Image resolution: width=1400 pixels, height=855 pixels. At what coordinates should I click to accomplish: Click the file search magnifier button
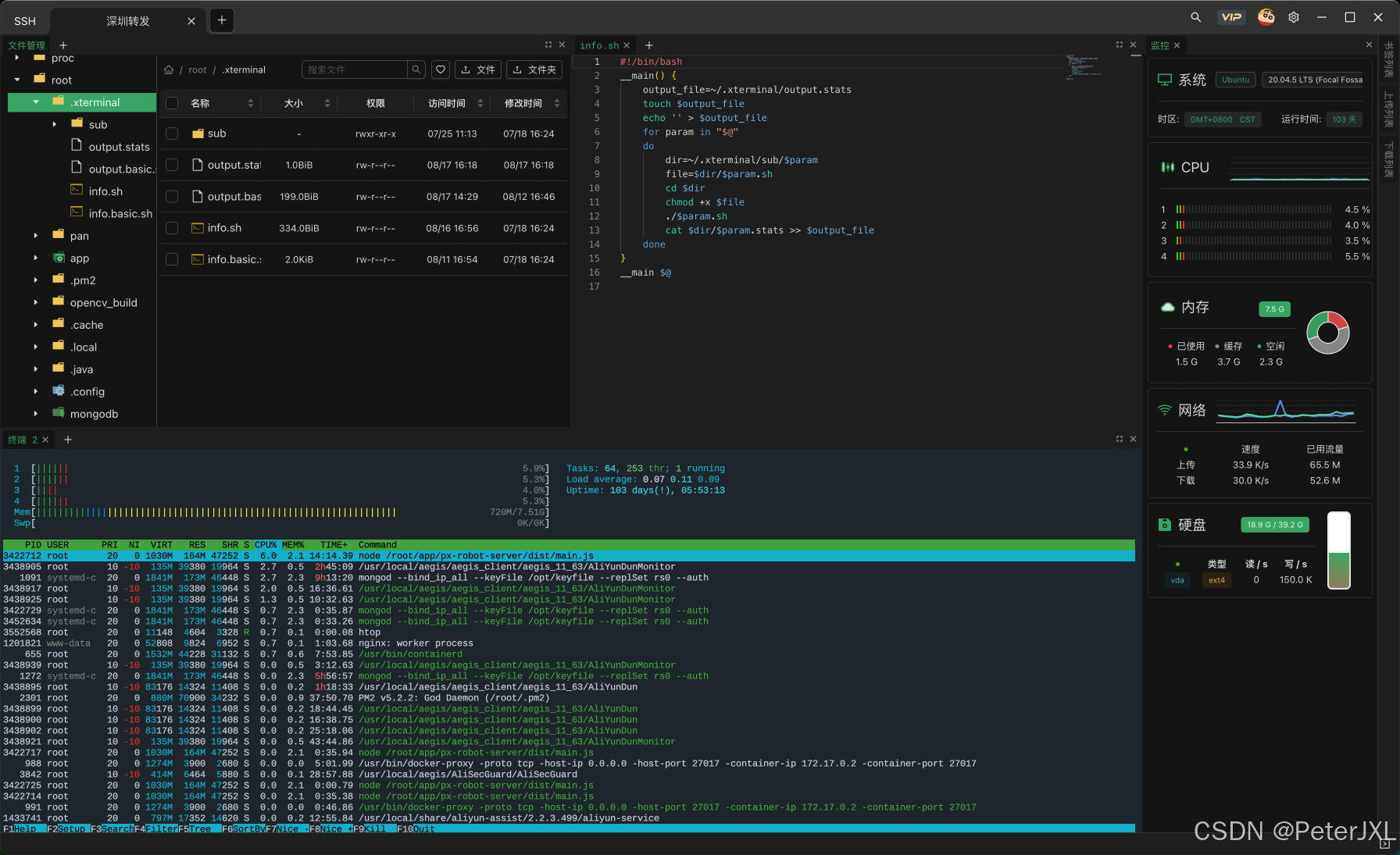pyautogui.click(x=416, y=69)
